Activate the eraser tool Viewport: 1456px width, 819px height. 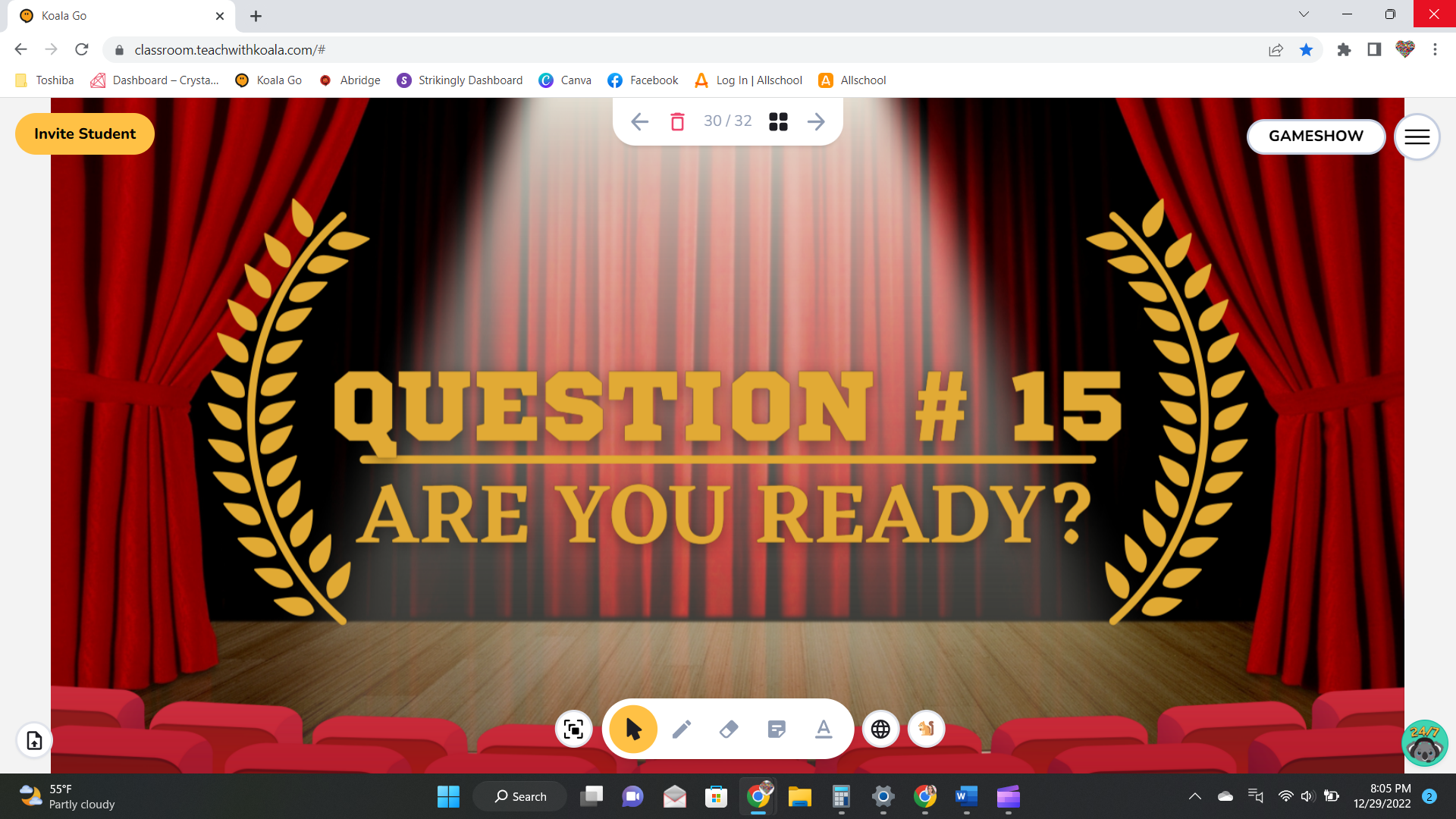729,729
